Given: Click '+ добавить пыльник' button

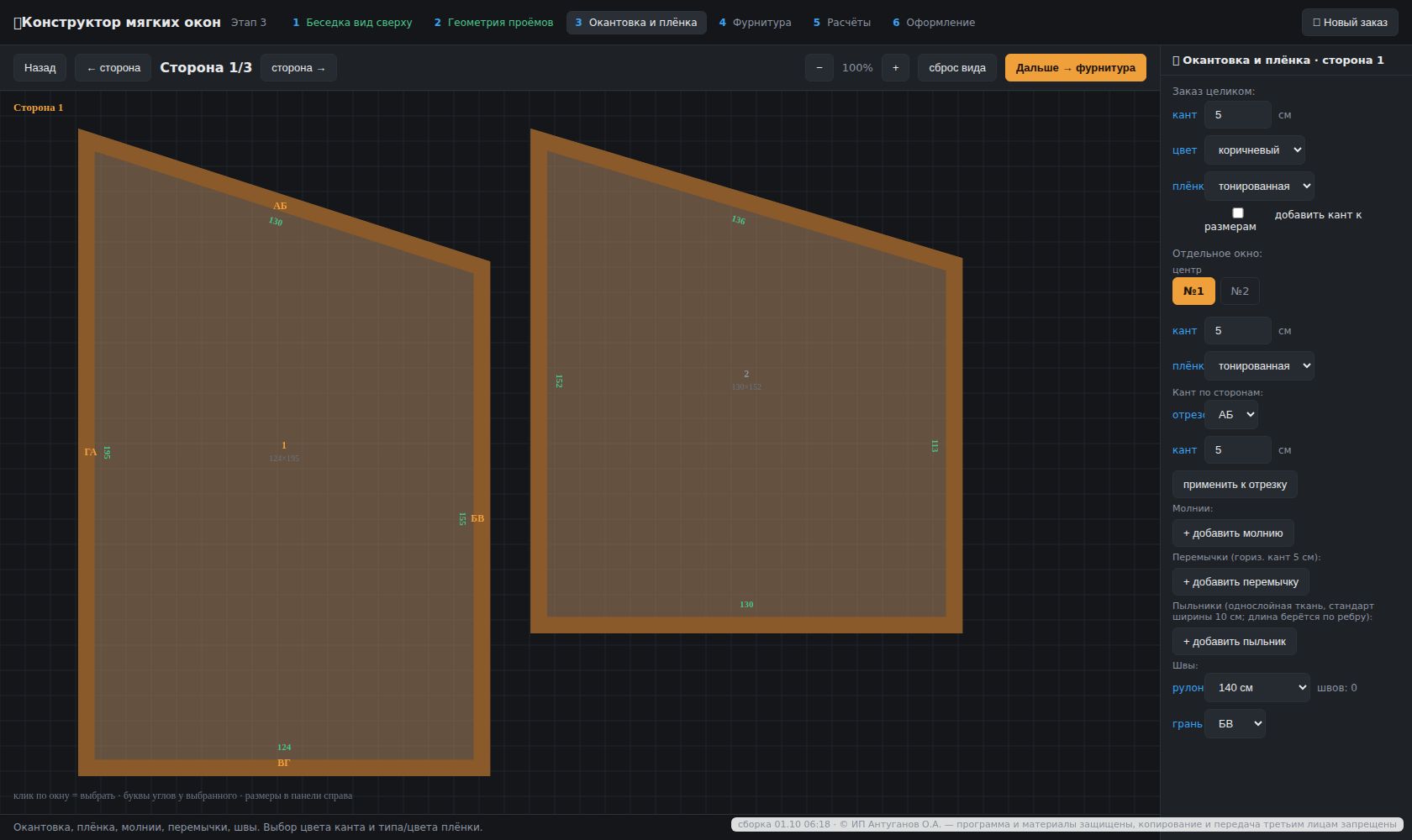Looking at the screenshot, I should (x=1235, y=642).
